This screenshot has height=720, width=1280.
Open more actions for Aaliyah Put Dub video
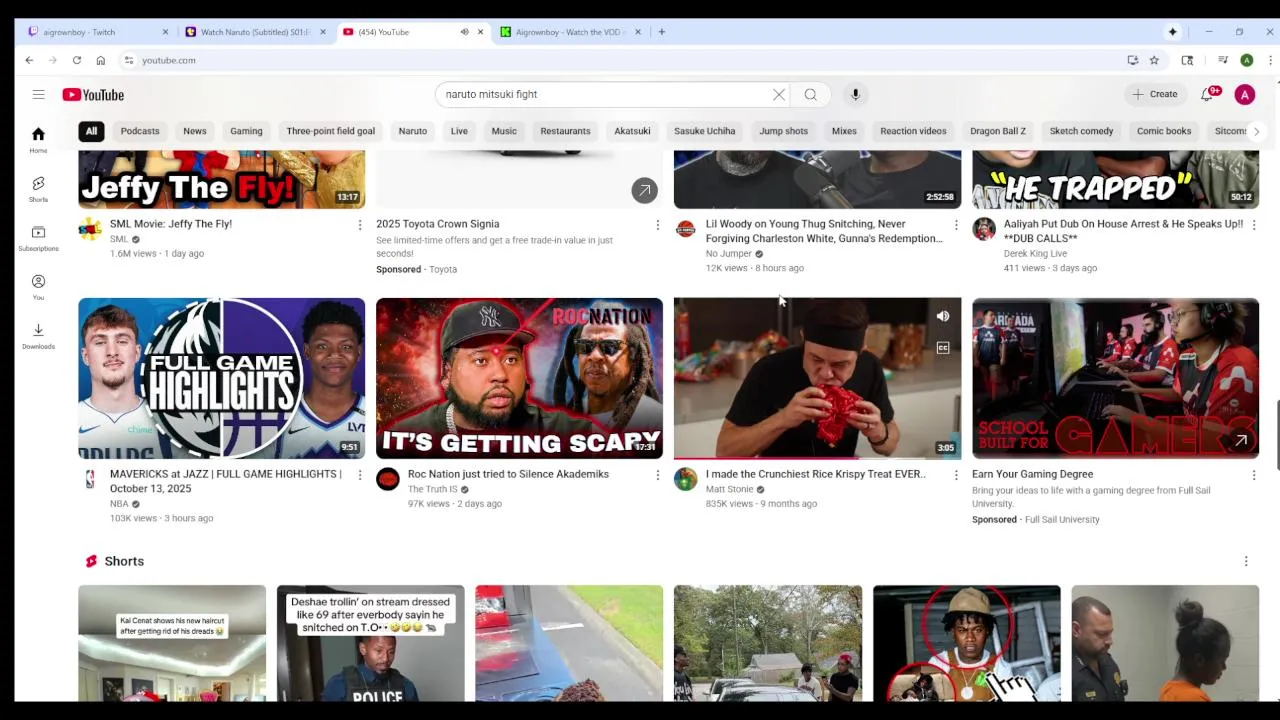tap(1253, 225)
